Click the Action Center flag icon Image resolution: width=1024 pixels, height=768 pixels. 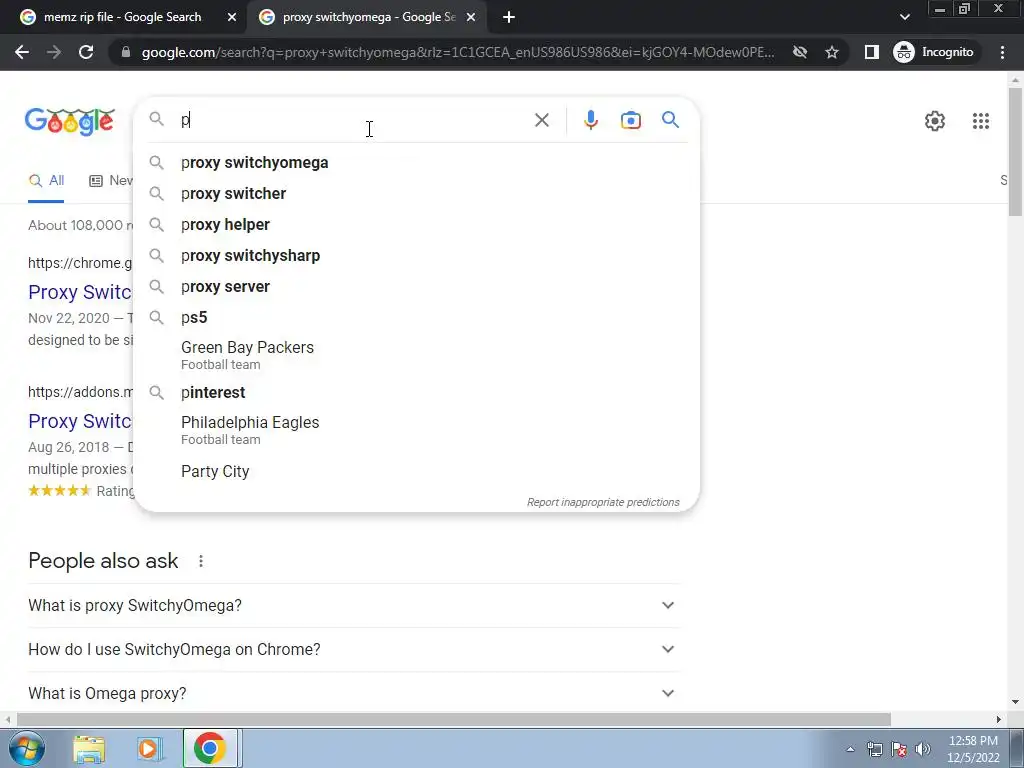(899, 749)
